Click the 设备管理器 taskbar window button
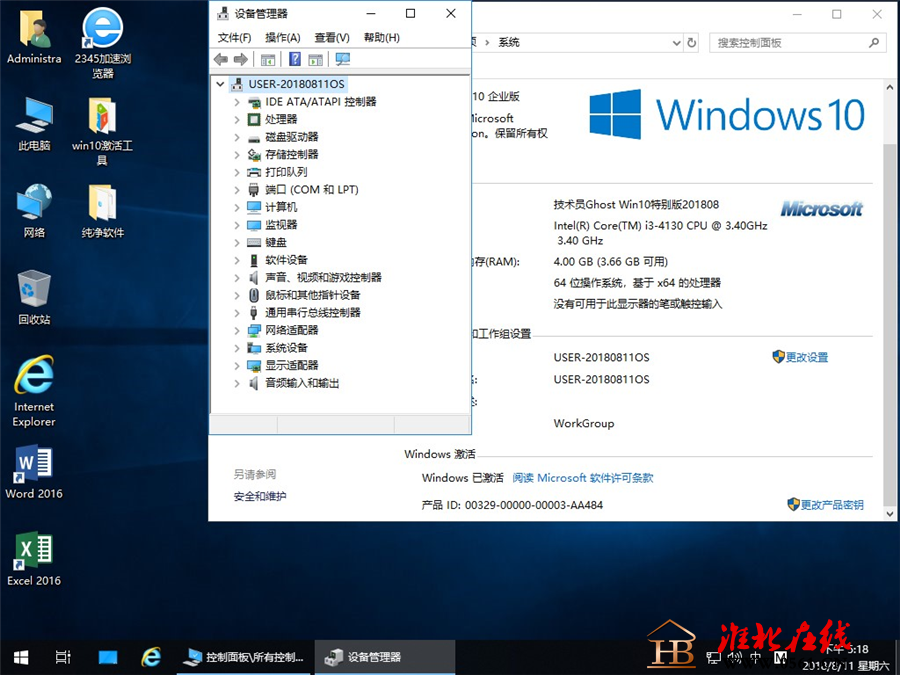900x675 pixels. point(385,657)
